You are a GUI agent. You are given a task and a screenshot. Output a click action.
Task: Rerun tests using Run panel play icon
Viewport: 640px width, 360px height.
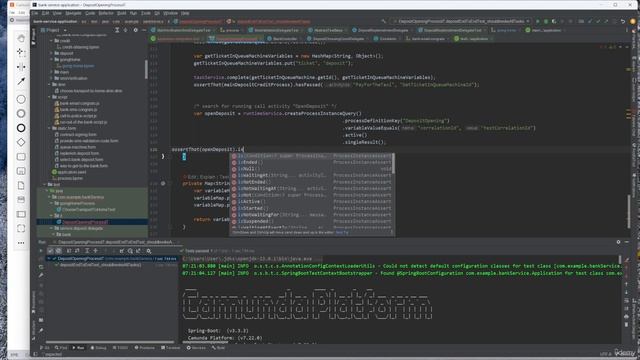(41, 251)
